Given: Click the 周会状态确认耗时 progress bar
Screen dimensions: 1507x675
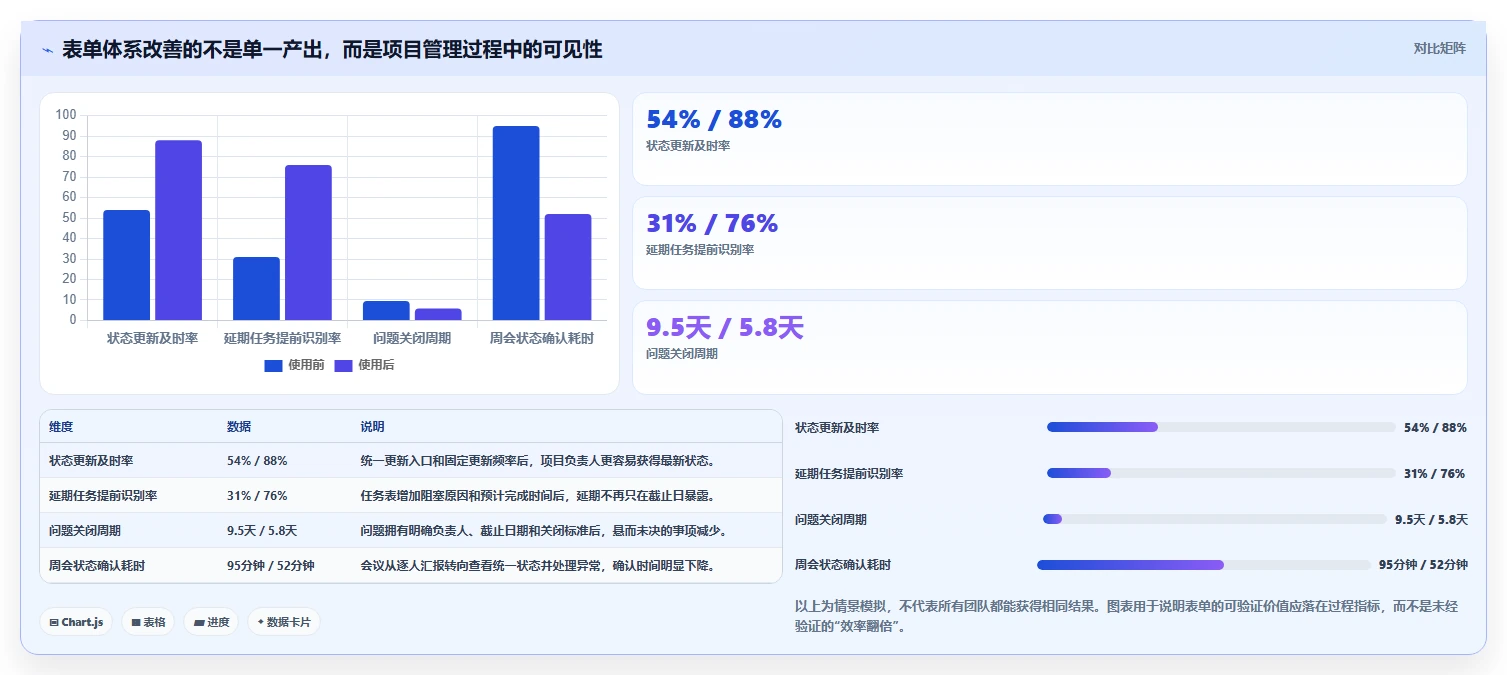Looking at the screenshot, I should pyautogui.click(x=1204, y=565).
